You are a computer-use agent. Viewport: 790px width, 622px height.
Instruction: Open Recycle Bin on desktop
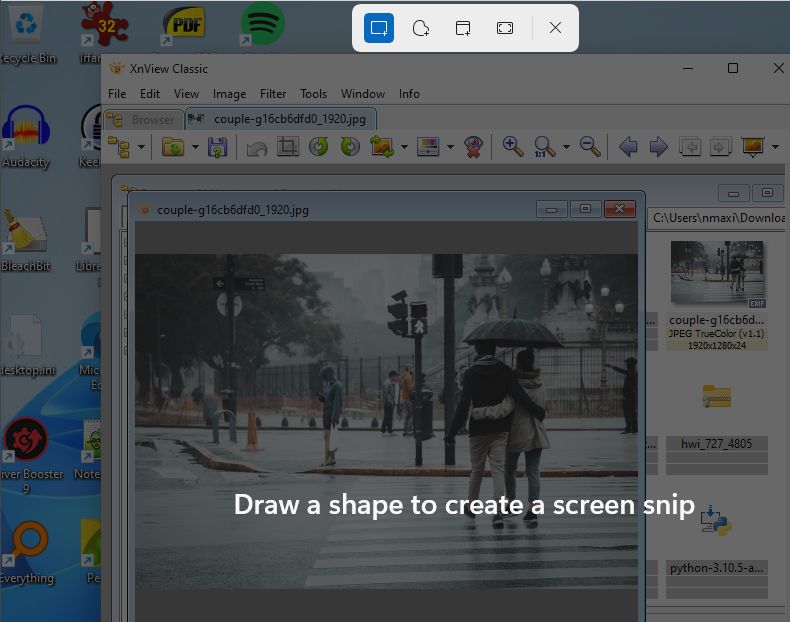(26, 34)
